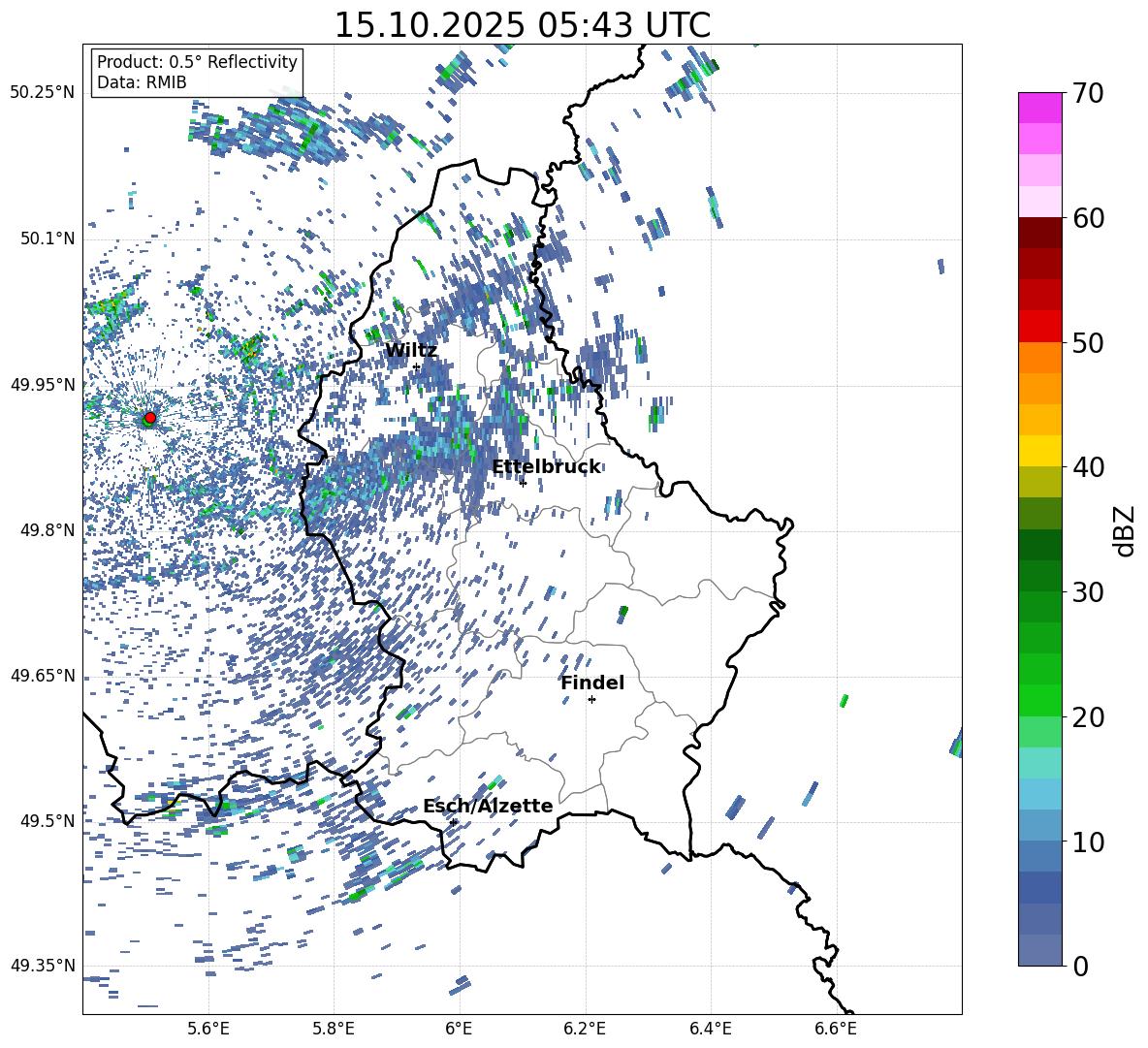Click the 40 tick label on colorbar

1087,467
